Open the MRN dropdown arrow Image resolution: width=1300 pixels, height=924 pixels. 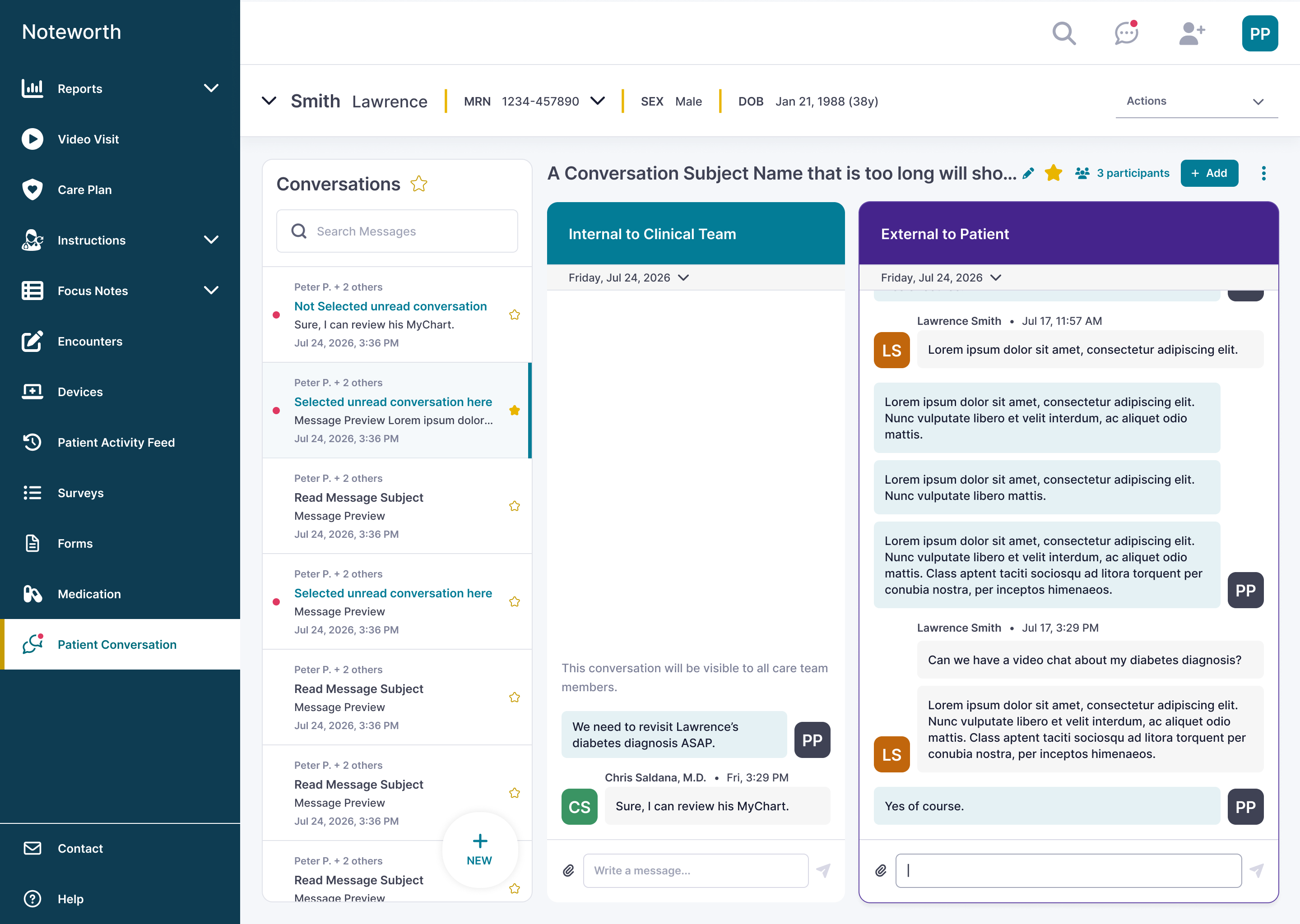pyautogui.click(x=597, y=101)
